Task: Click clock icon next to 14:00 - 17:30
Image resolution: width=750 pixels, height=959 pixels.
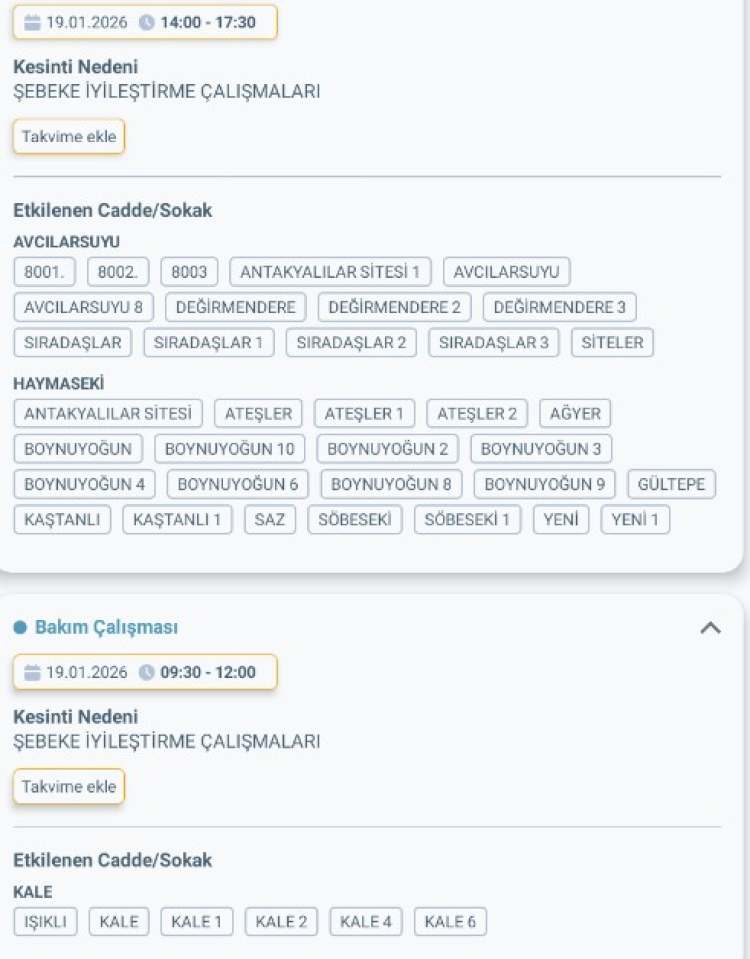Action: 147,22
